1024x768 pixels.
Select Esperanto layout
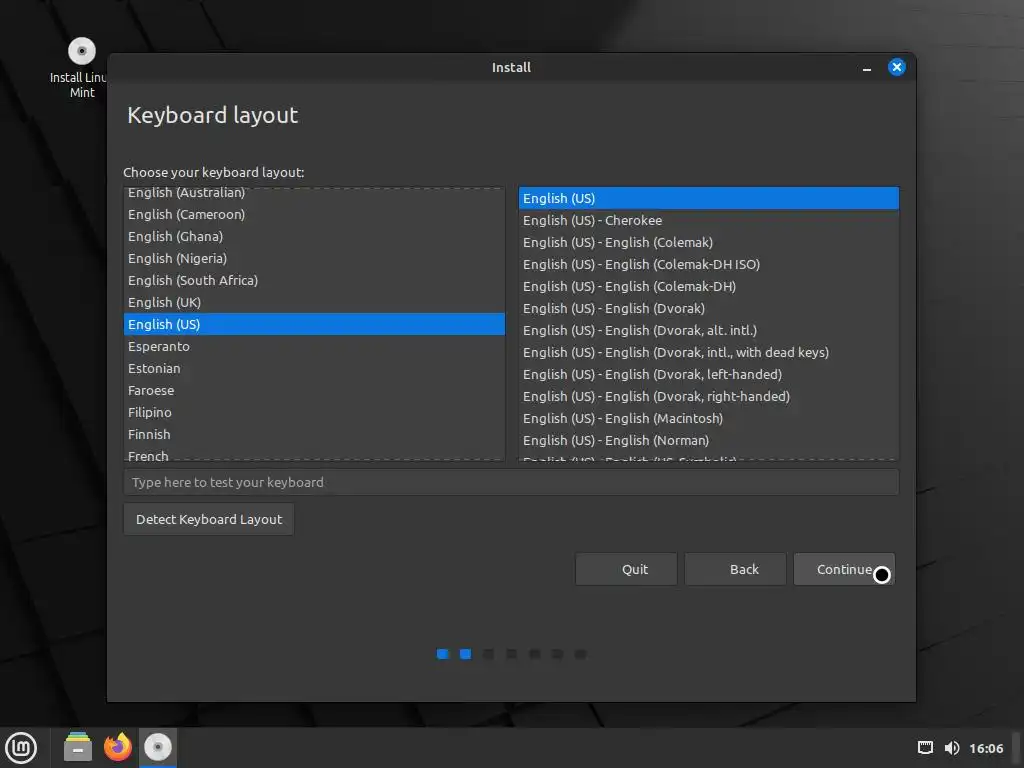[x=314, y=347]
